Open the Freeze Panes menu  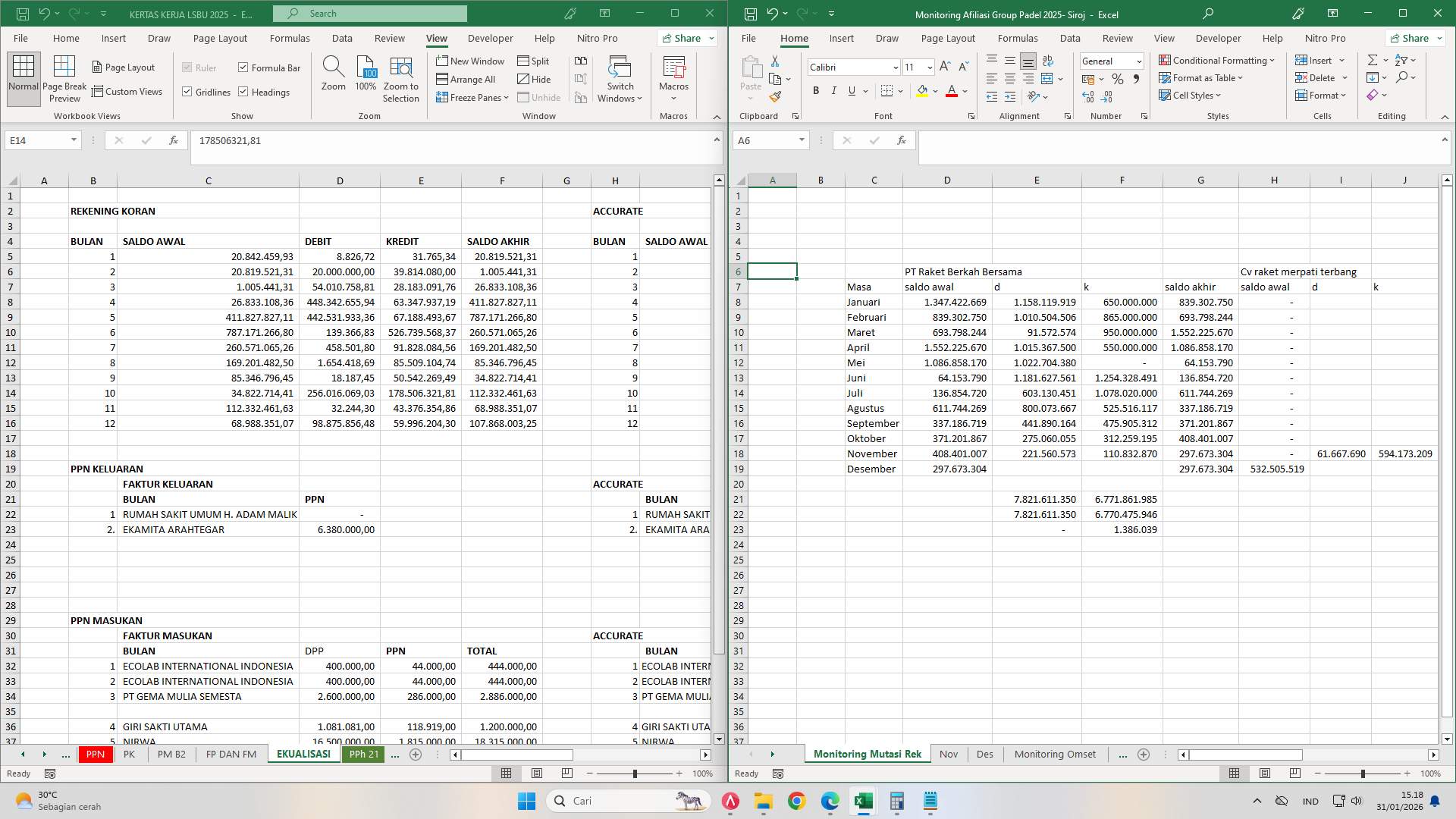coord(472,97)
